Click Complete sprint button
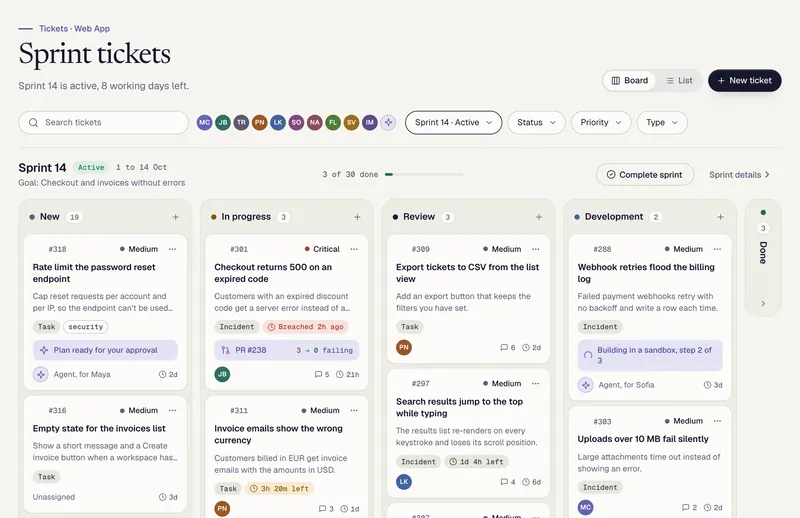800x518 pixels. (x=645, y=175)
